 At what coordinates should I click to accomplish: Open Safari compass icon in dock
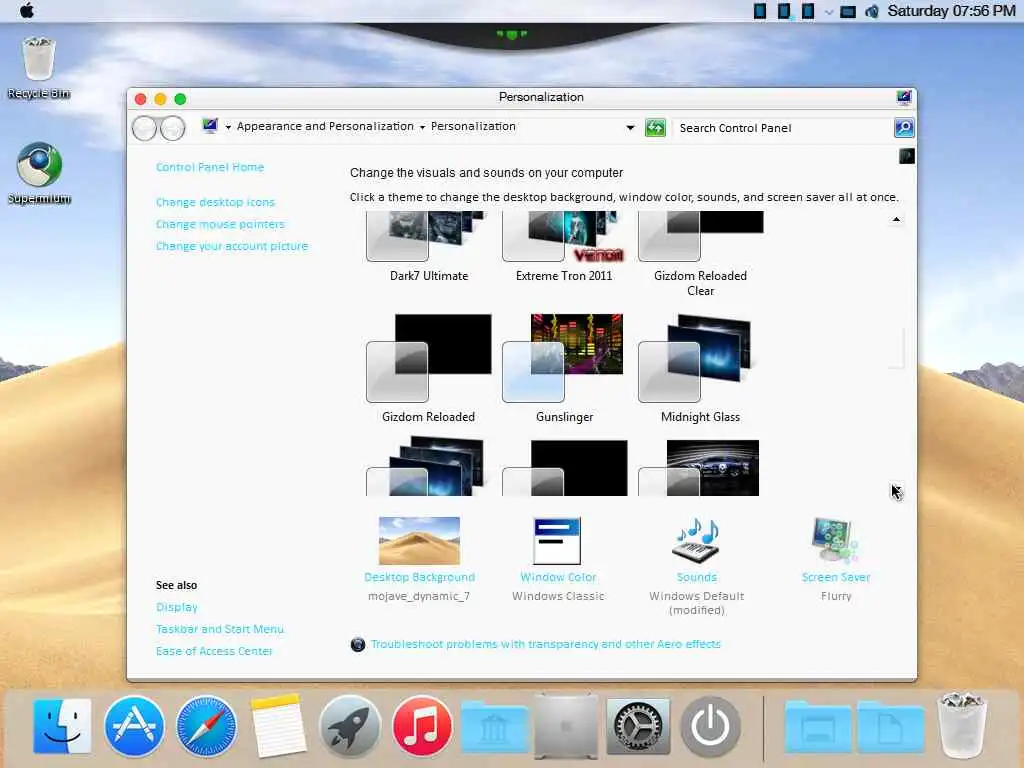(x=206, y=726)
